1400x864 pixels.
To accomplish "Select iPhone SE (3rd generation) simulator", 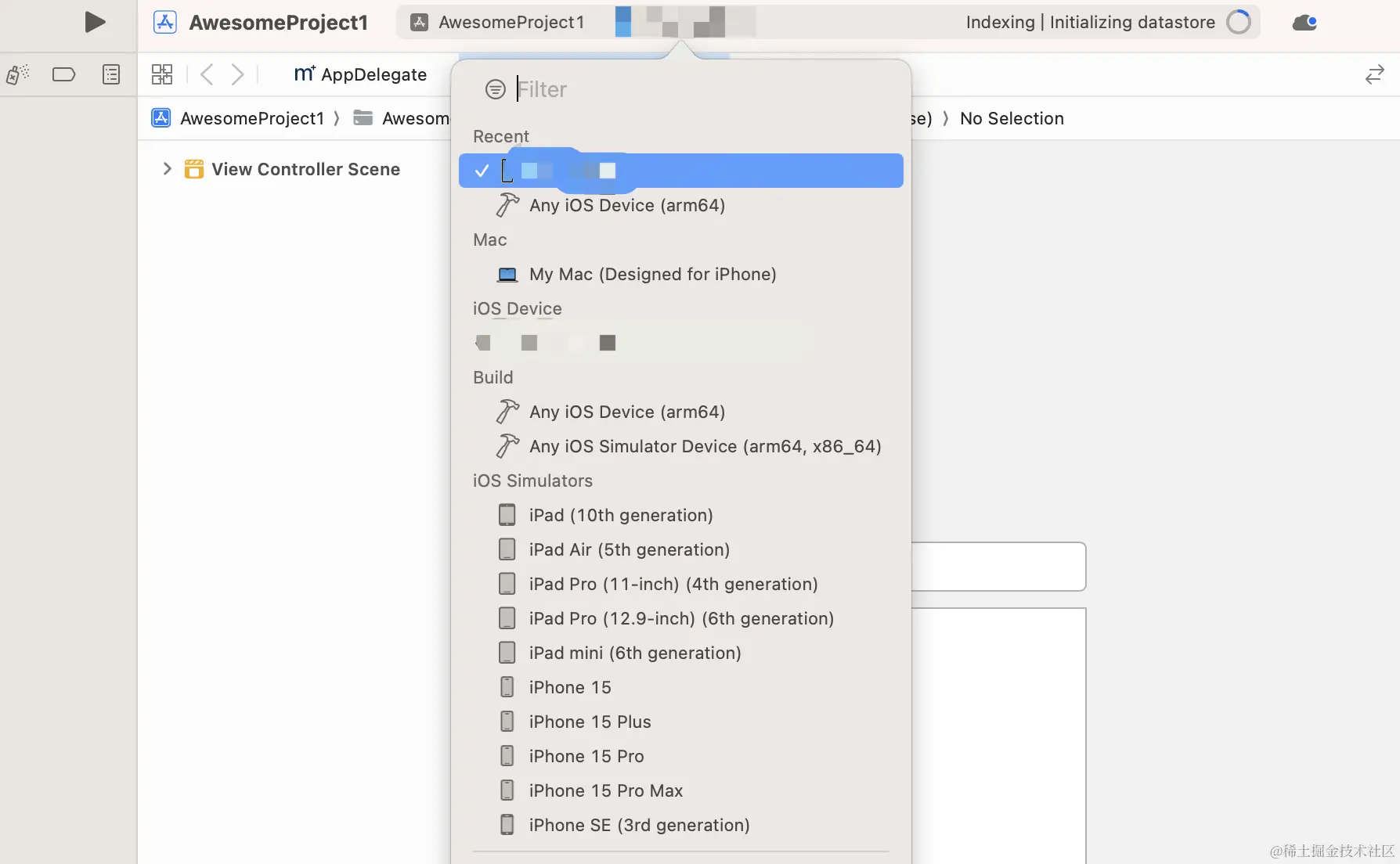I will click(x=680, y=825).
